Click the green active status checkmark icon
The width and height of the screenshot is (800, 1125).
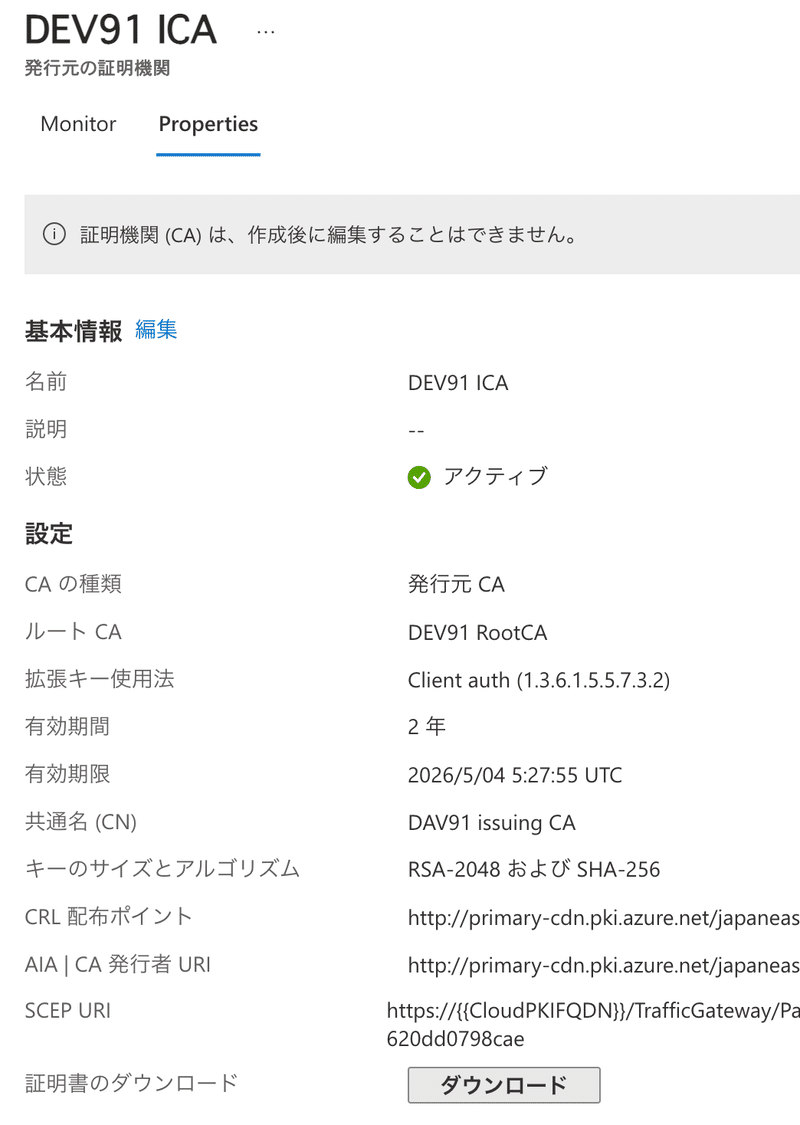pos(419,477)
